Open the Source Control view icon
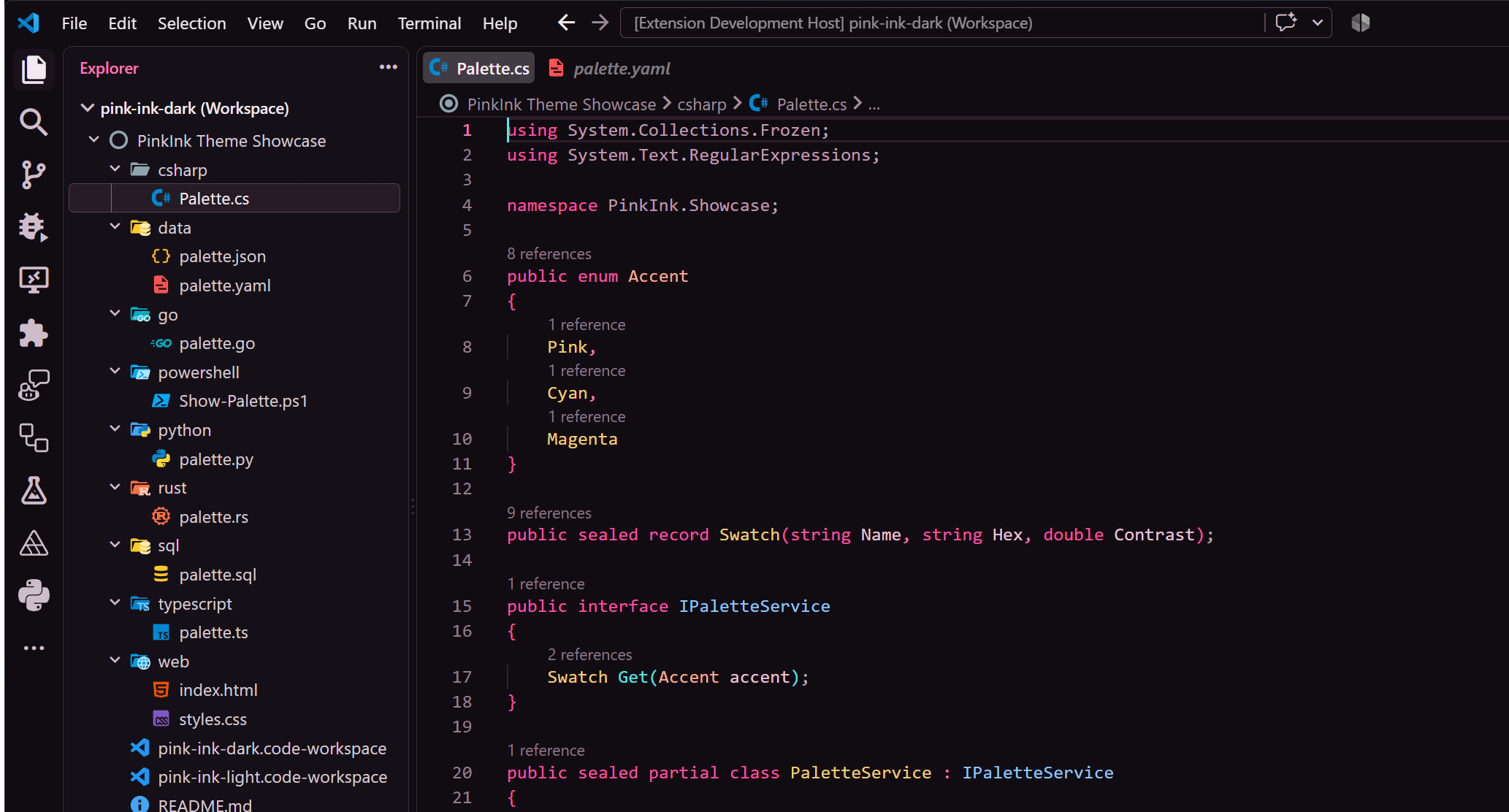This screenshot has width=1509, height=812. 34,175
